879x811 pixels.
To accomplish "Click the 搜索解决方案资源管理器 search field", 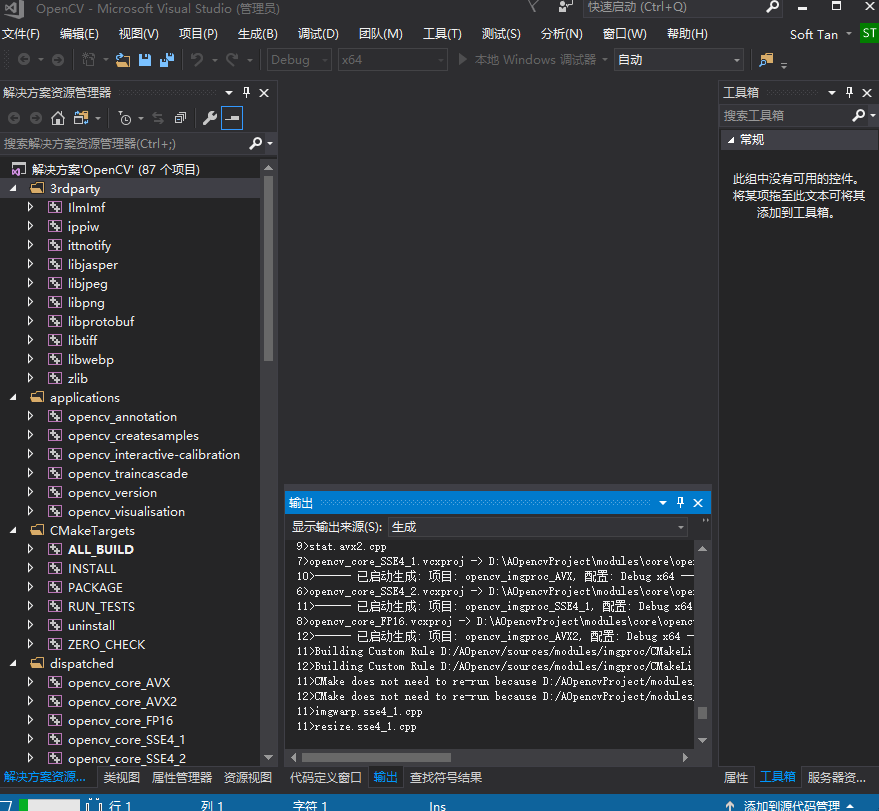I will tap(124, 143).
